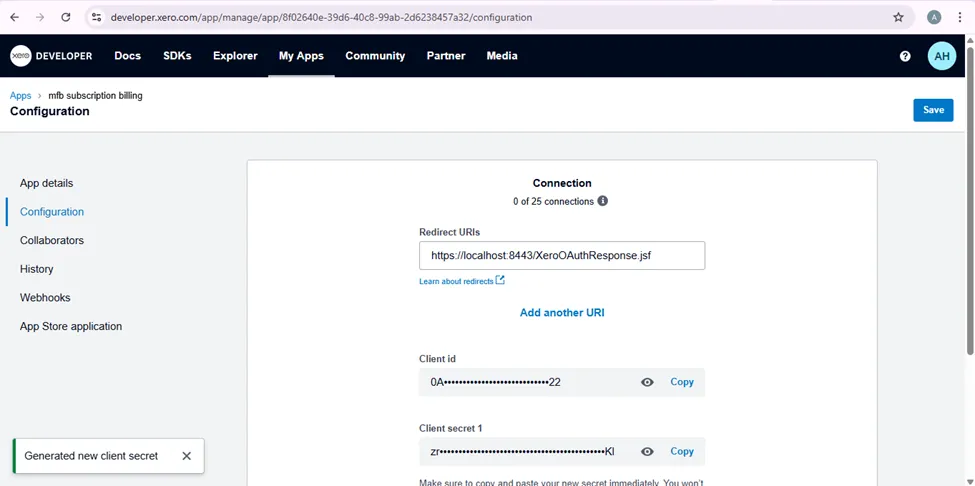975x486 pixels.
Task: Open My Apps in the top navigation
Action: coord(302,56)
